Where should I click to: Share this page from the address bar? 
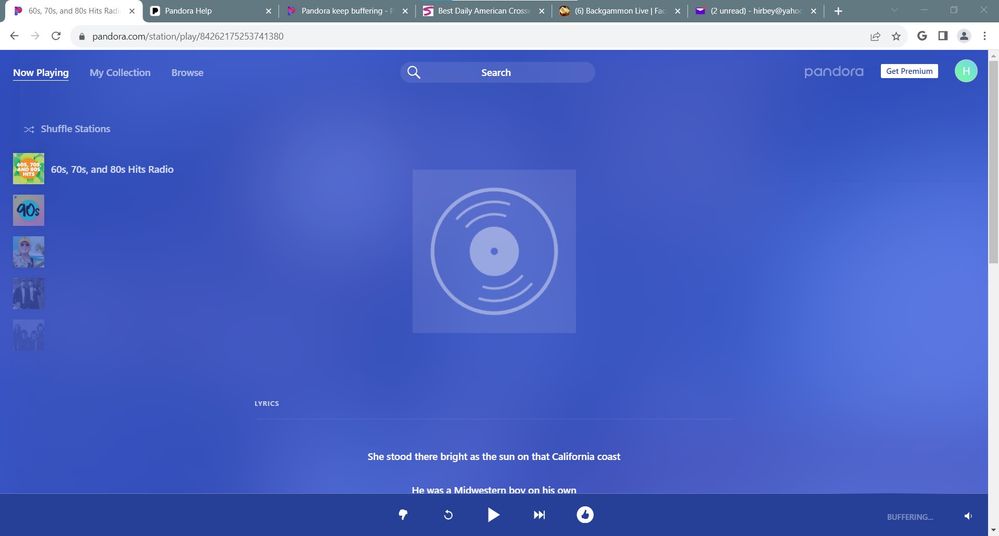(875, 36)
